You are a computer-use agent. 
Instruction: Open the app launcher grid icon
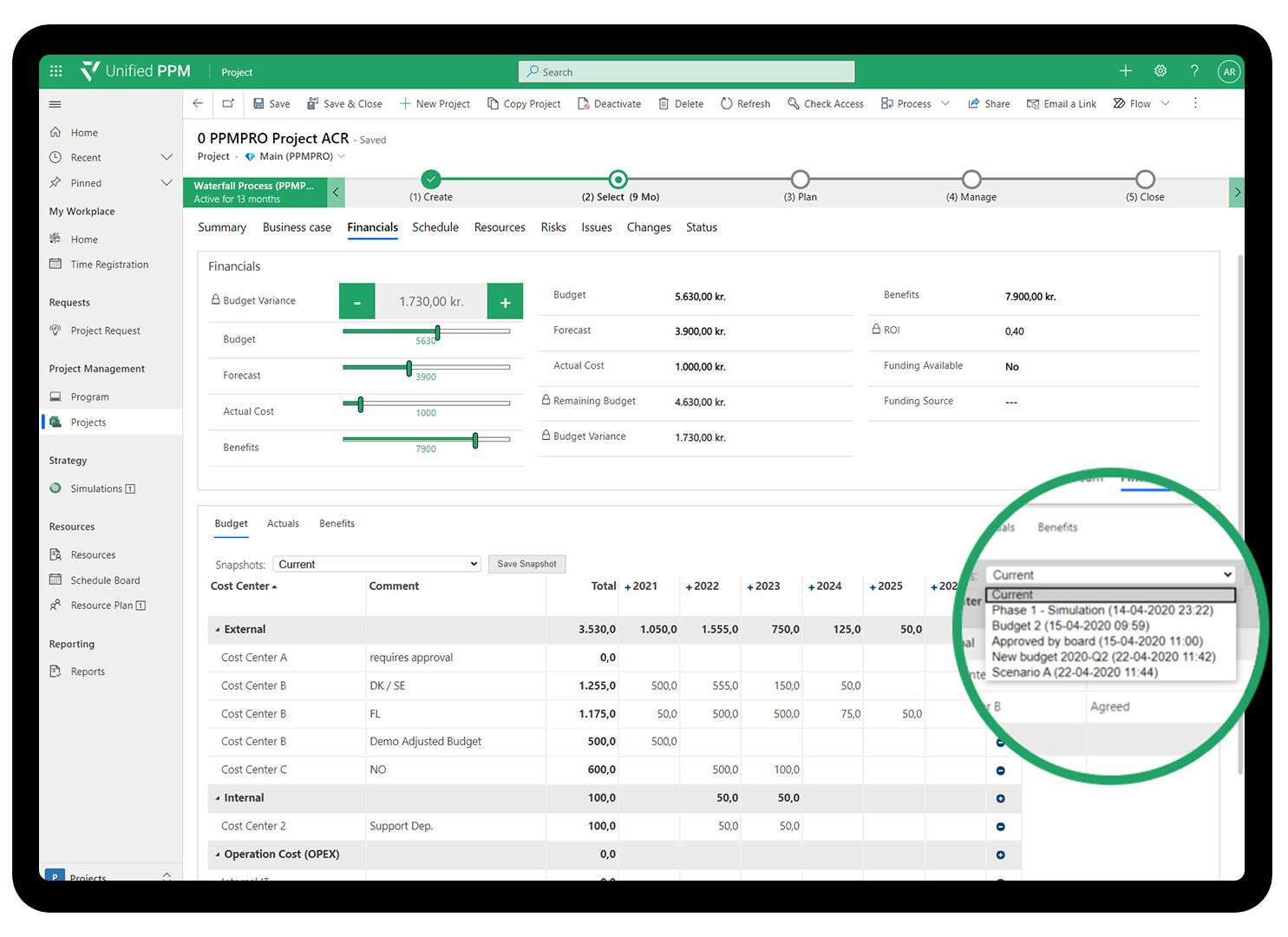pos(56,71)
